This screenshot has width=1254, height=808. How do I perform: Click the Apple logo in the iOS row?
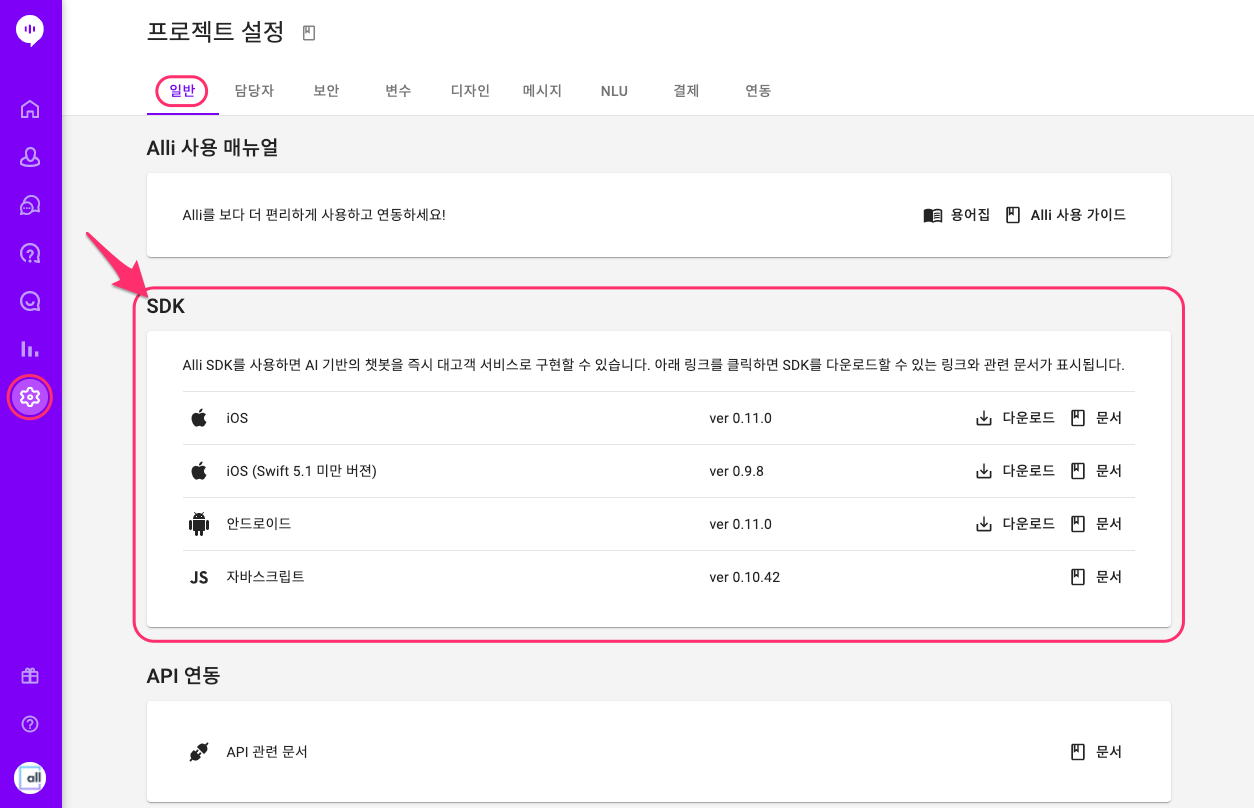pos(199,418)
